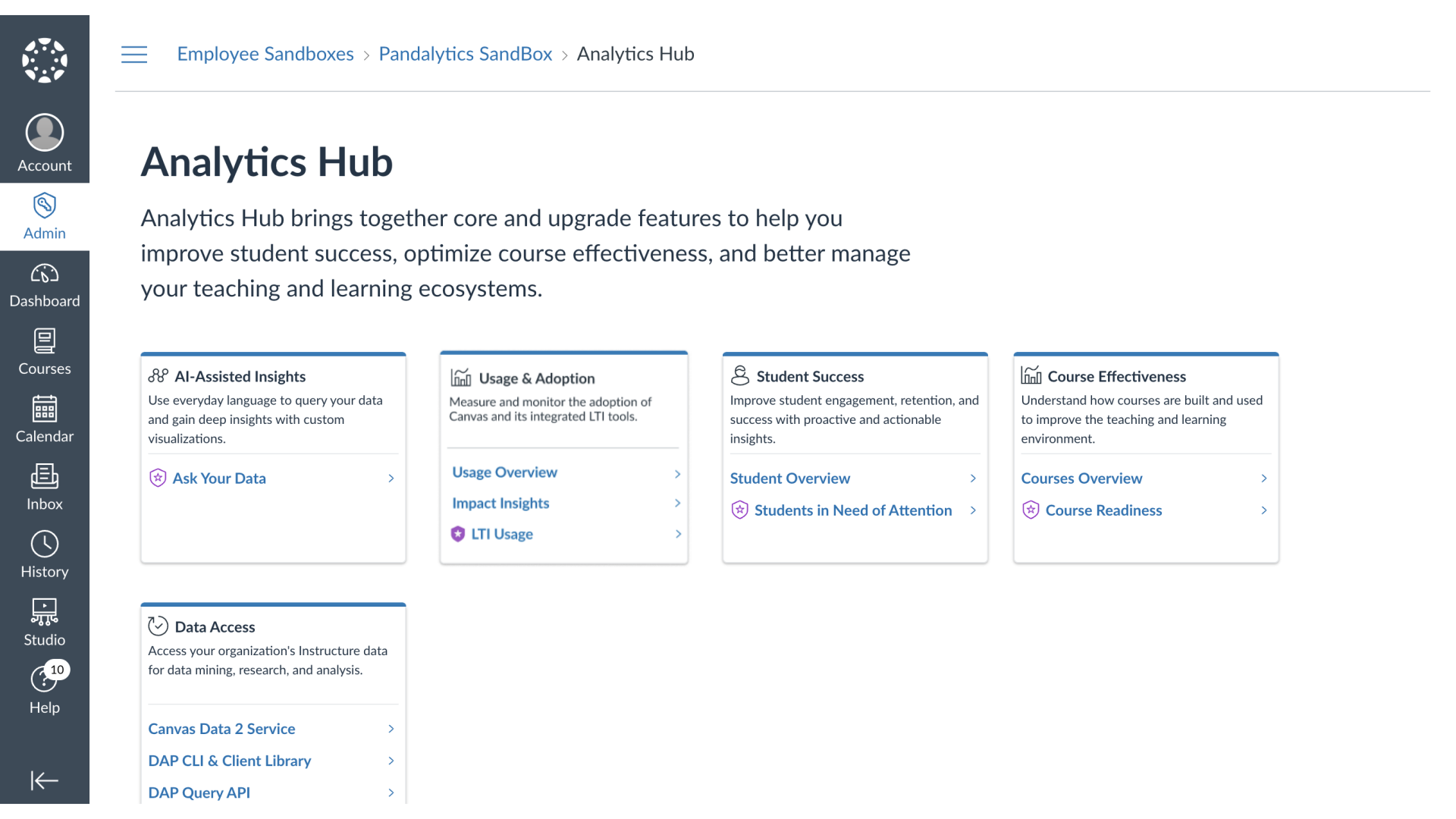Click shield badge beside Course Readiness

tap(1031, 510)
